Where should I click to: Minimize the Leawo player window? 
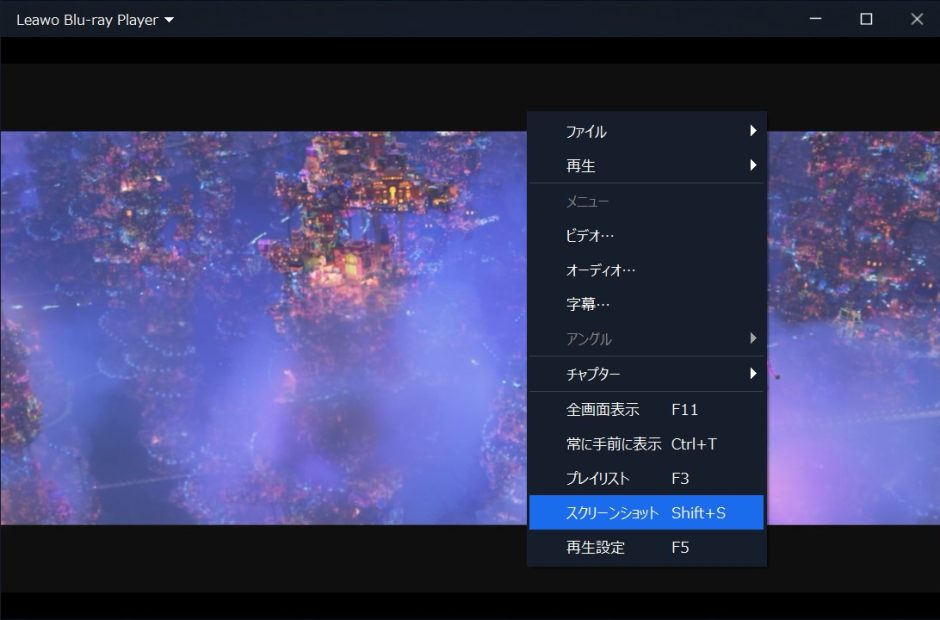pyautogui.click(x=815, y=18)
